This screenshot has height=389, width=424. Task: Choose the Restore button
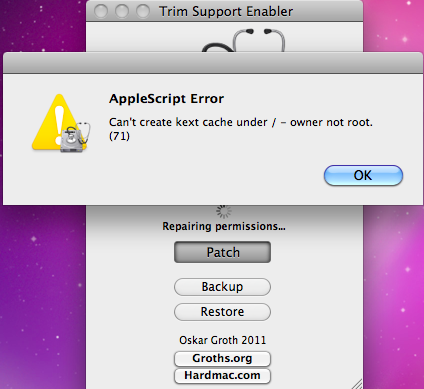click(222, 312)
